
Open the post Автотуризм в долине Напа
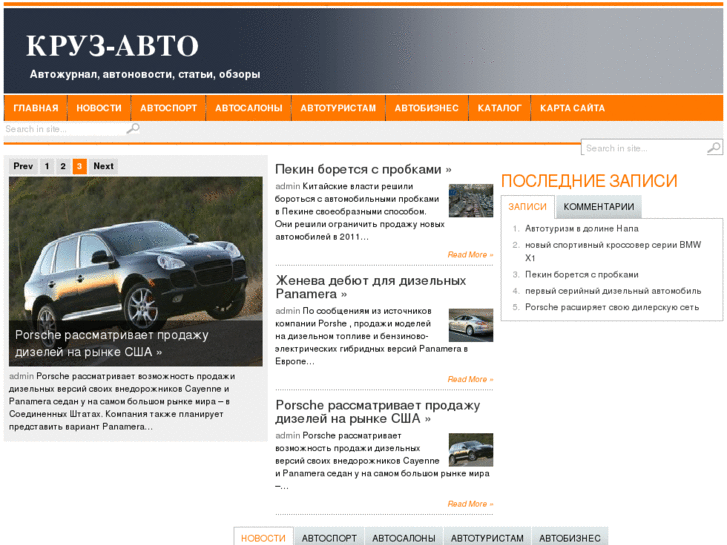click(581, 229)
